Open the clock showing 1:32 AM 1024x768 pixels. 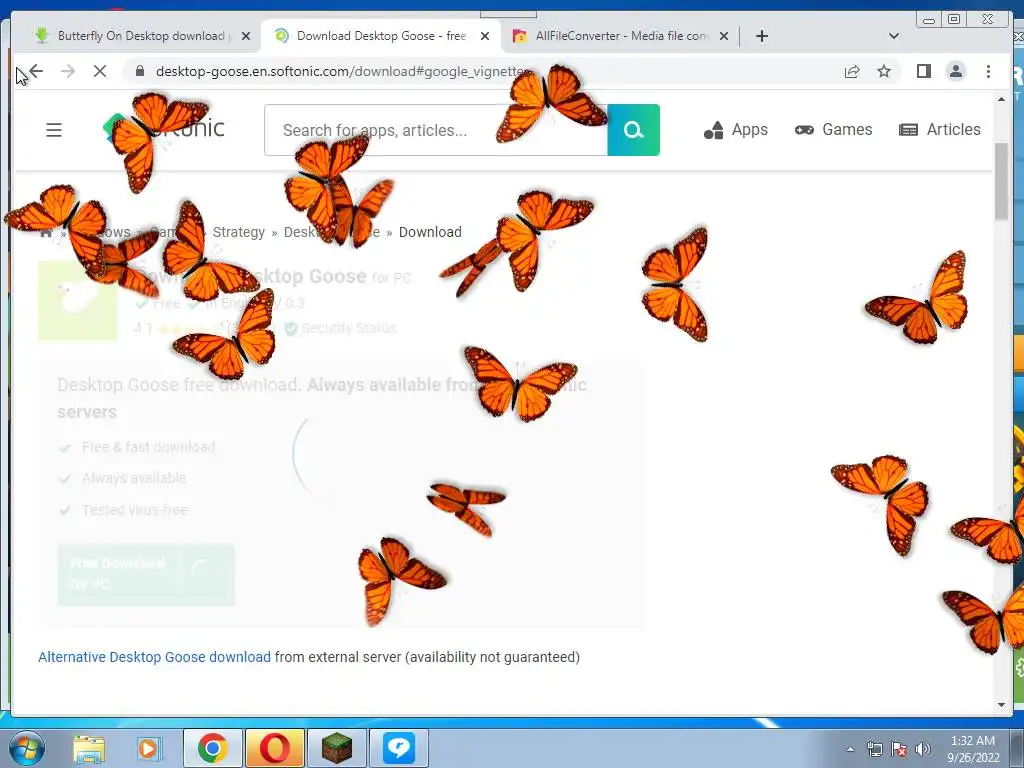click(x=973, y=748)
